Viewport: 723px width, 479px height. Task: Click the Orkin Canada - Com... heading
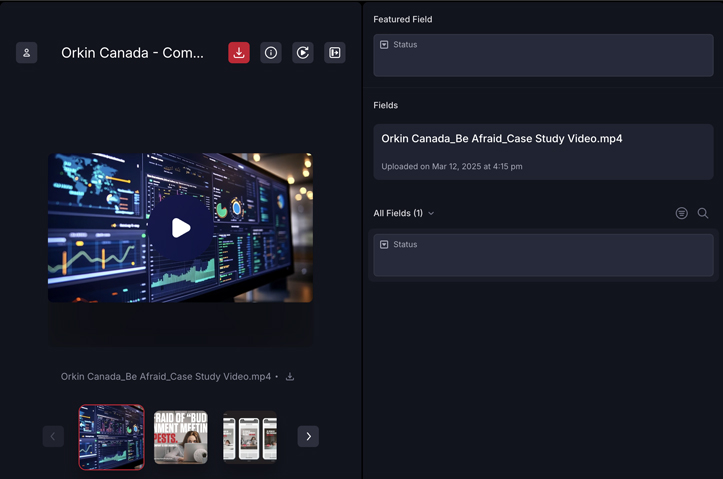coord(132,53)
